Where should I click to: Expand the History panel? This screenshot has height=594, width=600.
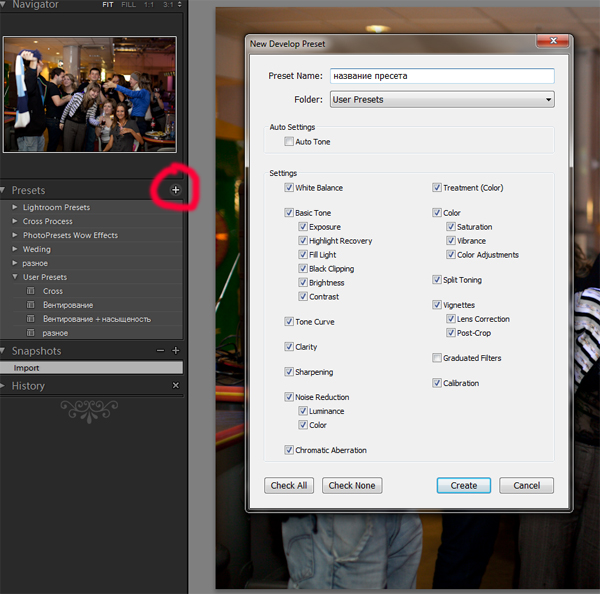click(x=3, y=385)
